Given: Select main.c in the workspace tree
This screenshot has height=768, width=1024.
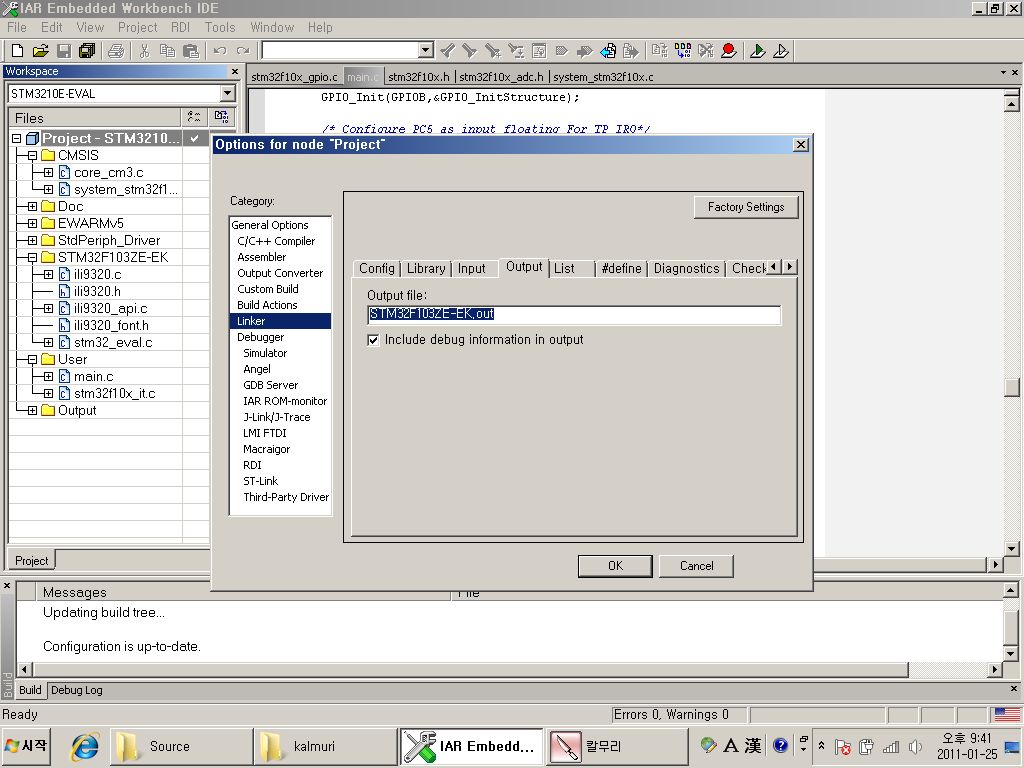Looking at the screenshot, I should [93, 377].
